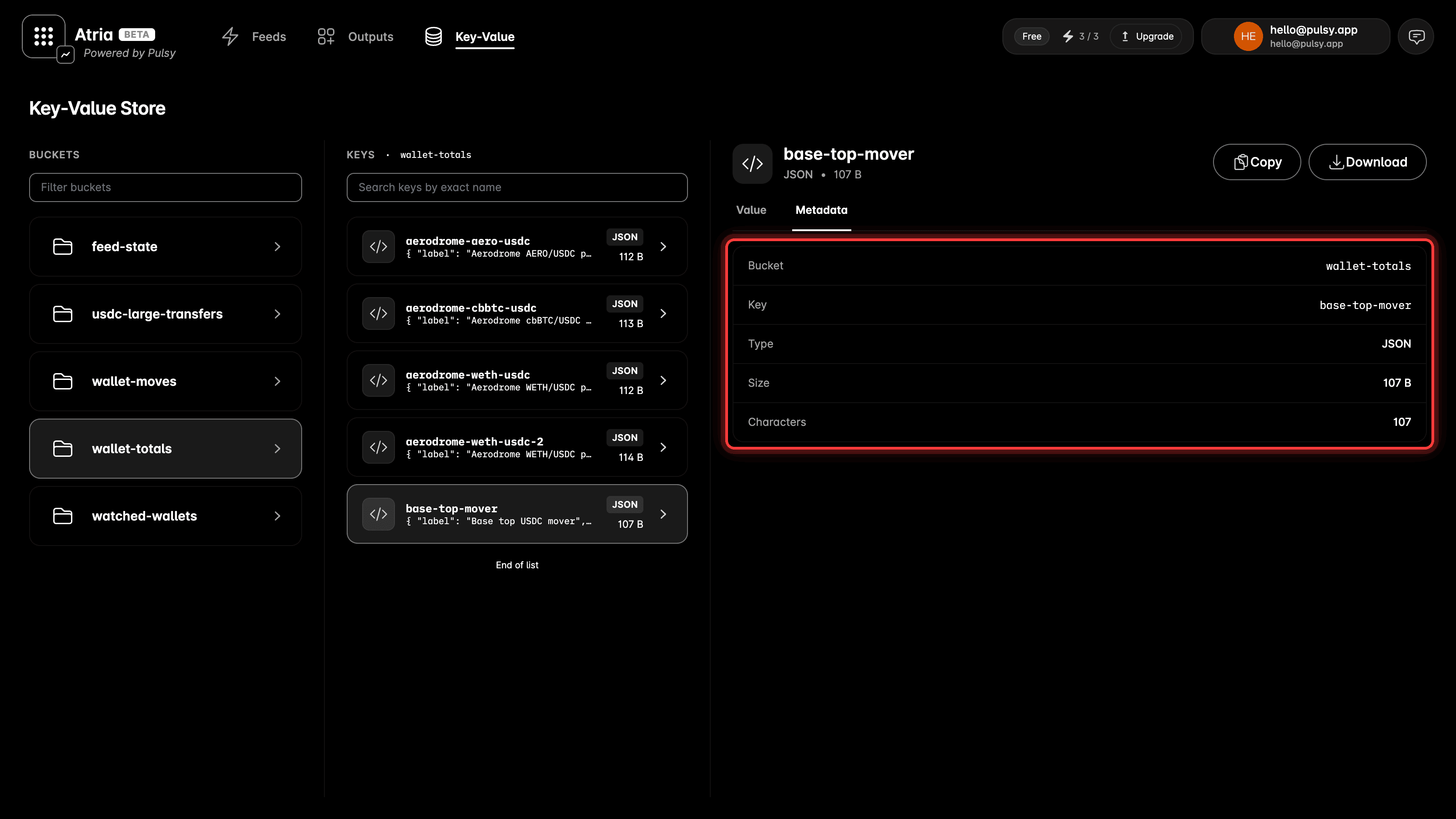Click the small Pulsy chart badge icon

(x=66, y=55)
